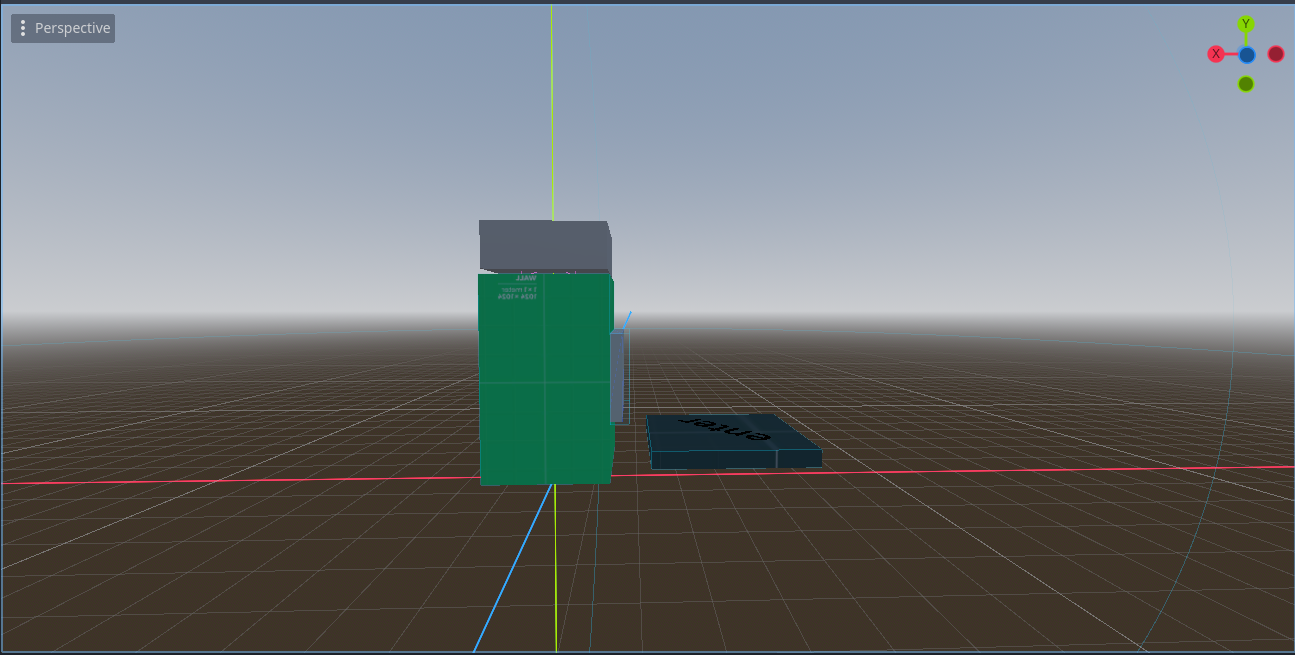Screen dimensions: 1295x655
Task: Select the thin gray panel beside green box
Action: pos(617,376)
